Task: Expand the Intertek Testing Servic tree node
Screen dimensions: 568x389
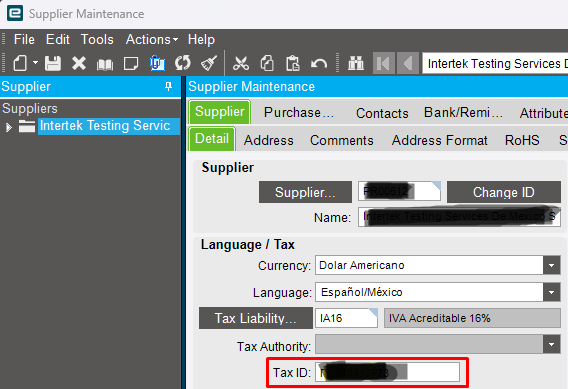Action: pyautogui.click(x=9, y=127)
